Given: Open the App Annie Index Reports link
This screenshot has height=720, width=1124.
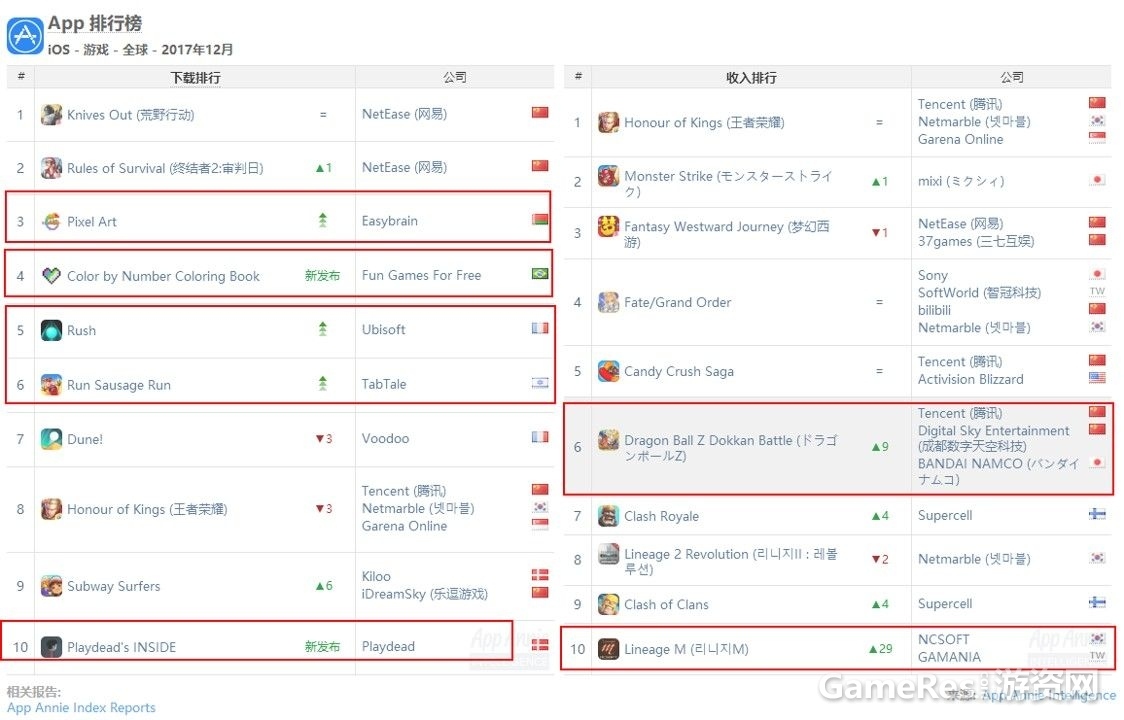Looking at the screenshot, I should [81, 708].
